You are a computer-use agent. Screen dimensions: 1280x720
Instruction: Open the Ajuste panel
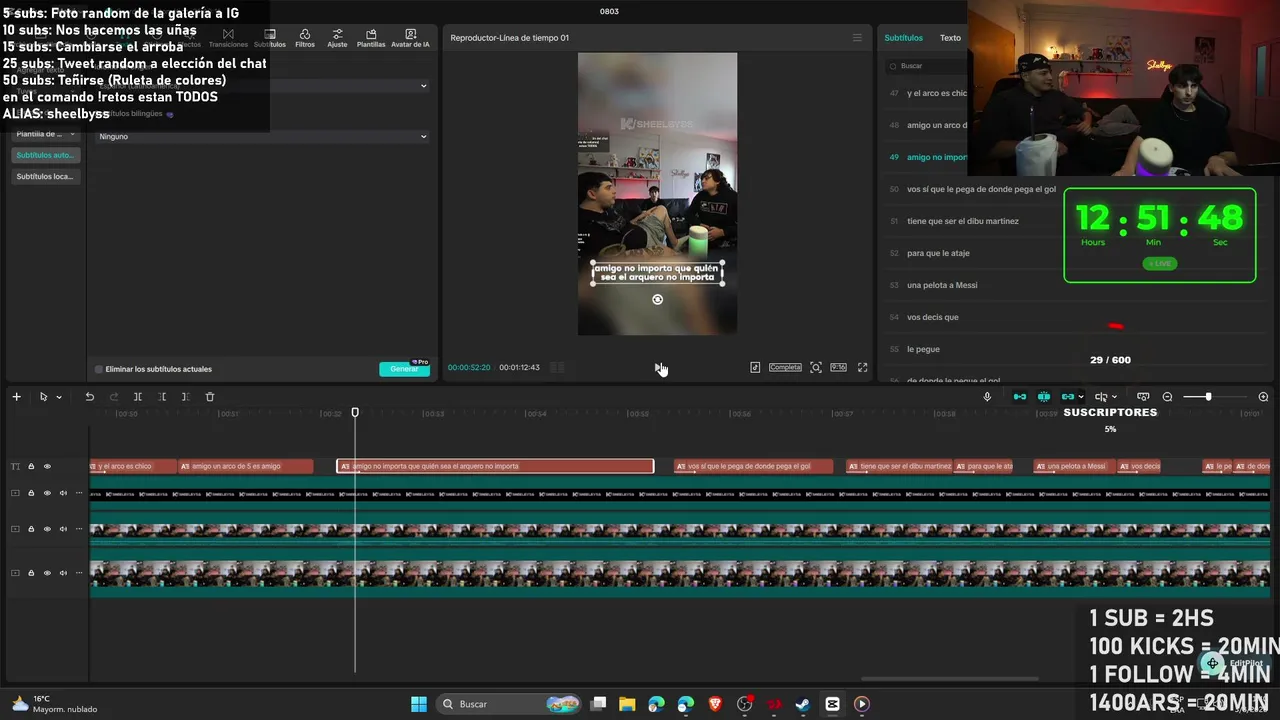click(337, 39)
